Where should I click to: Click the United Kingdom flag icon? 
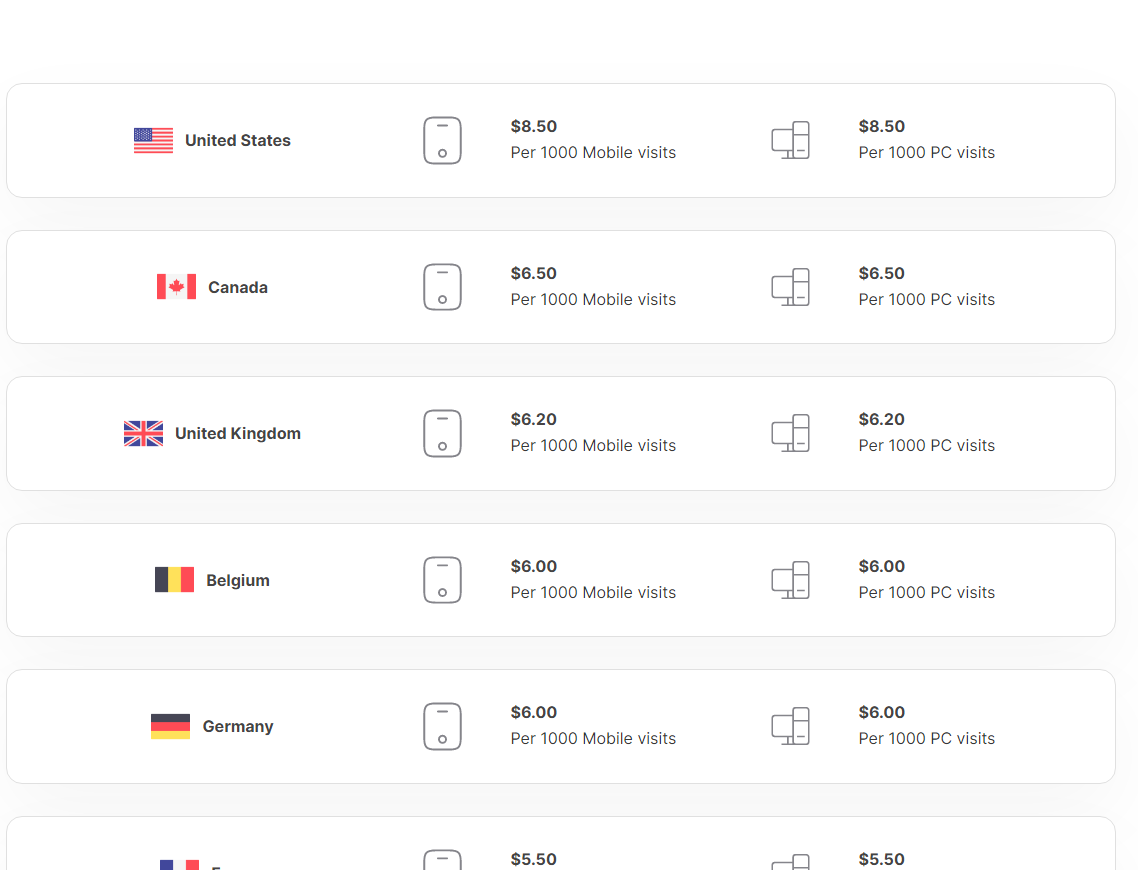click(x=143, y=434)
